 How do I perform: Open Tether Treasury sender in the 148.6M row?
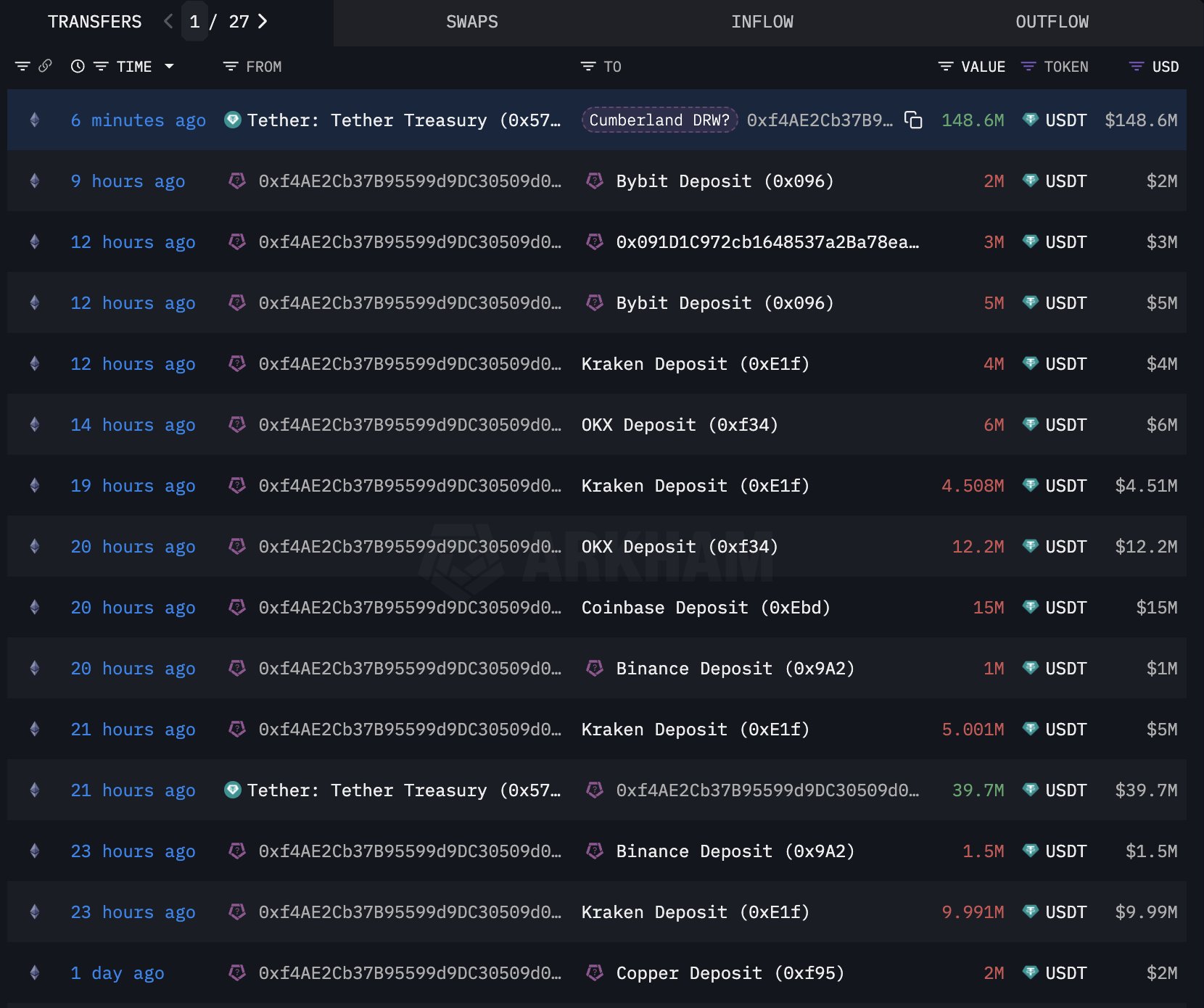(x=404, y=120)
